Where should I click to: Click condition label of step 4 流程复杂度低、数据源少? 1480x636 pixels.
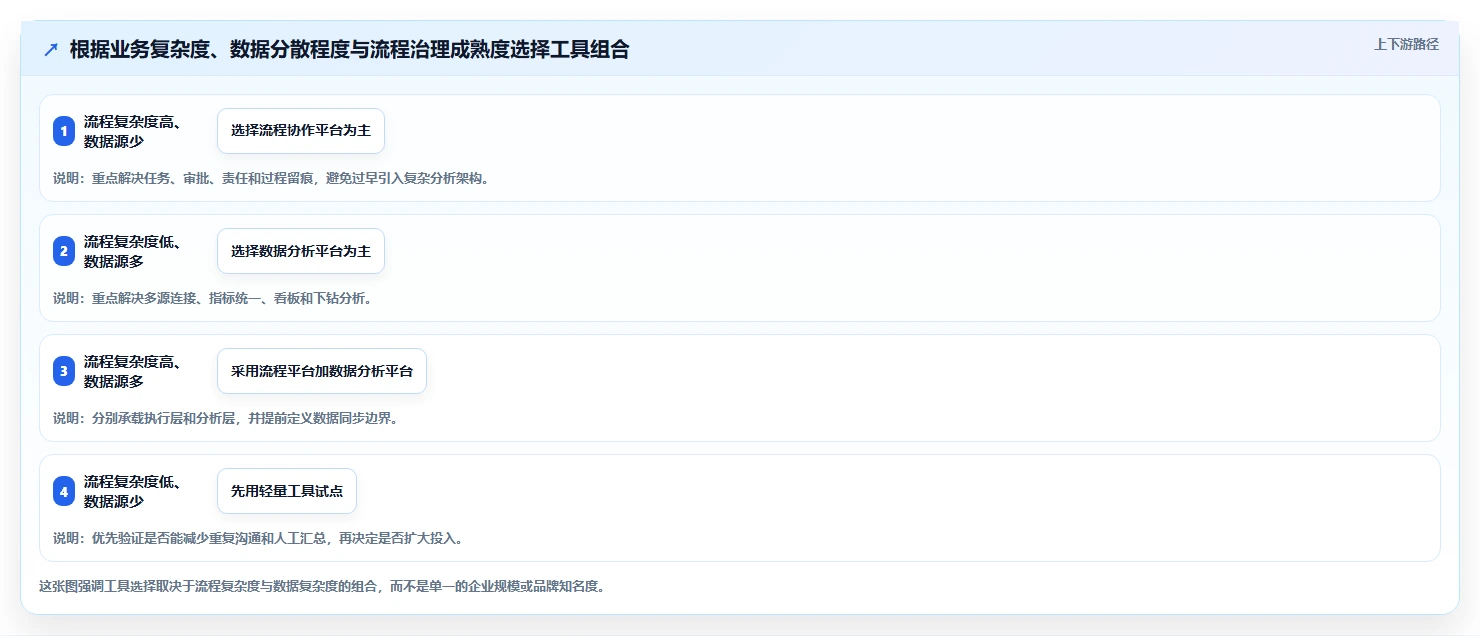[133, 491]
